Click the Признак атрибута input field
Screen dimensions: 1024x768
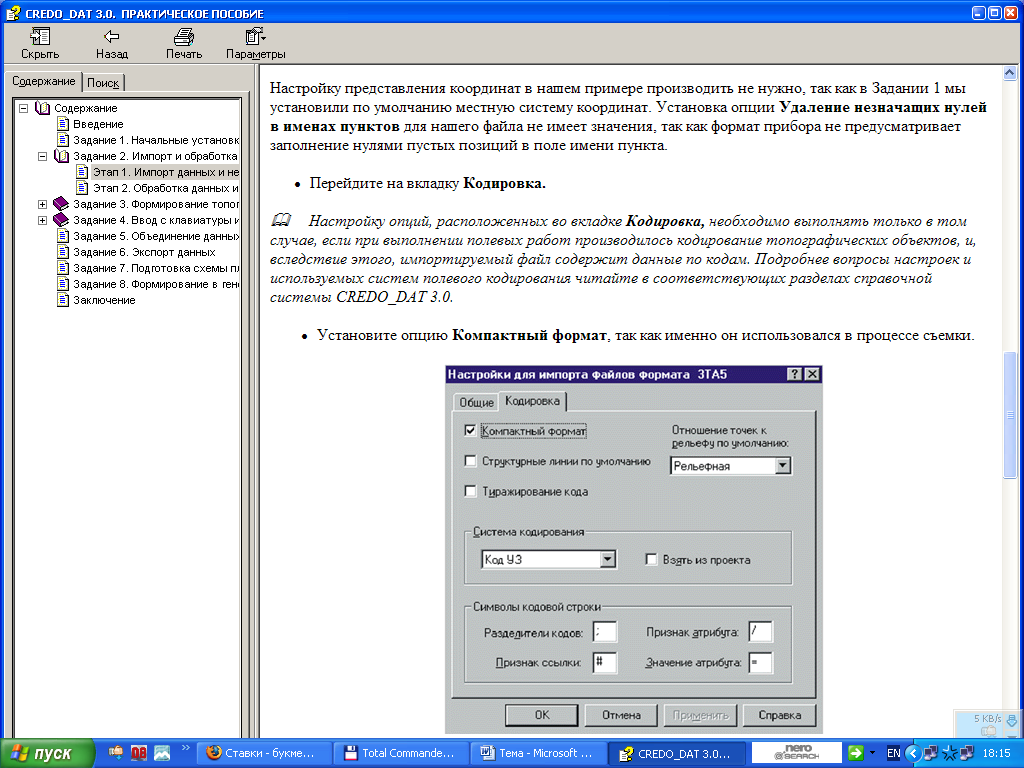tap(760, 632)
